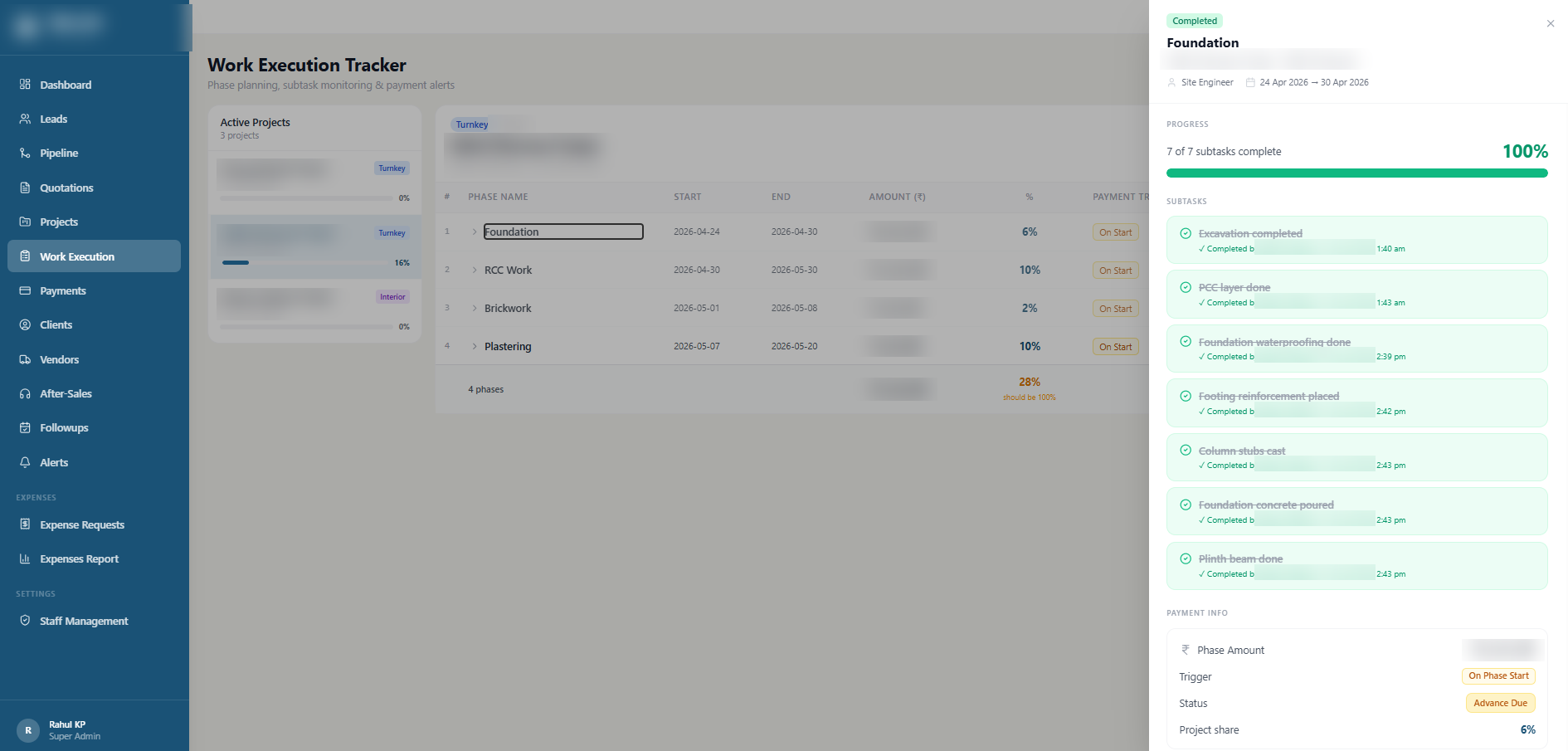Screen dimensions: 1568x751
Task: Click the Brickwork phase name
Action: point(508,308)
